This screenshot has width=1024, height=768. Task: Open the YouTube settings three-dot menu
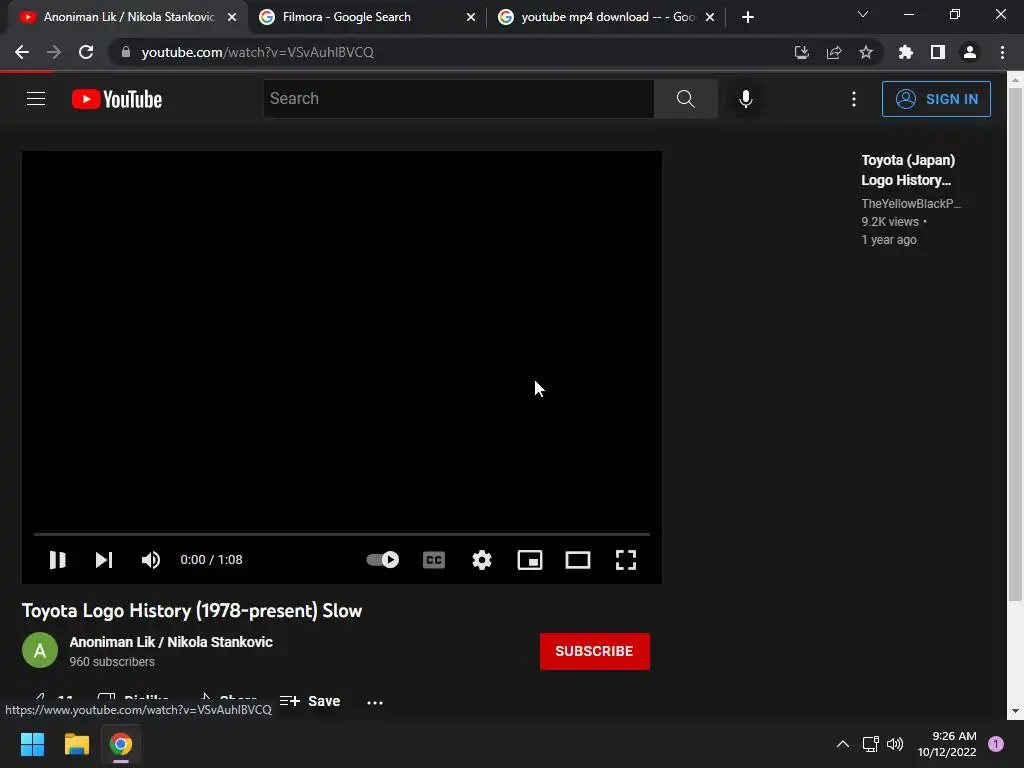pos(854,99)
